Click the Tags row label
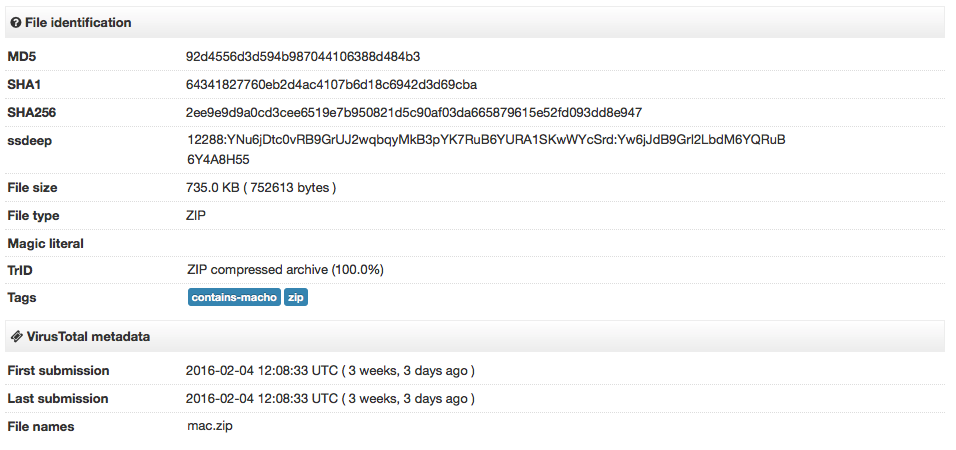 pyautogui.click(x=24, y=298)
